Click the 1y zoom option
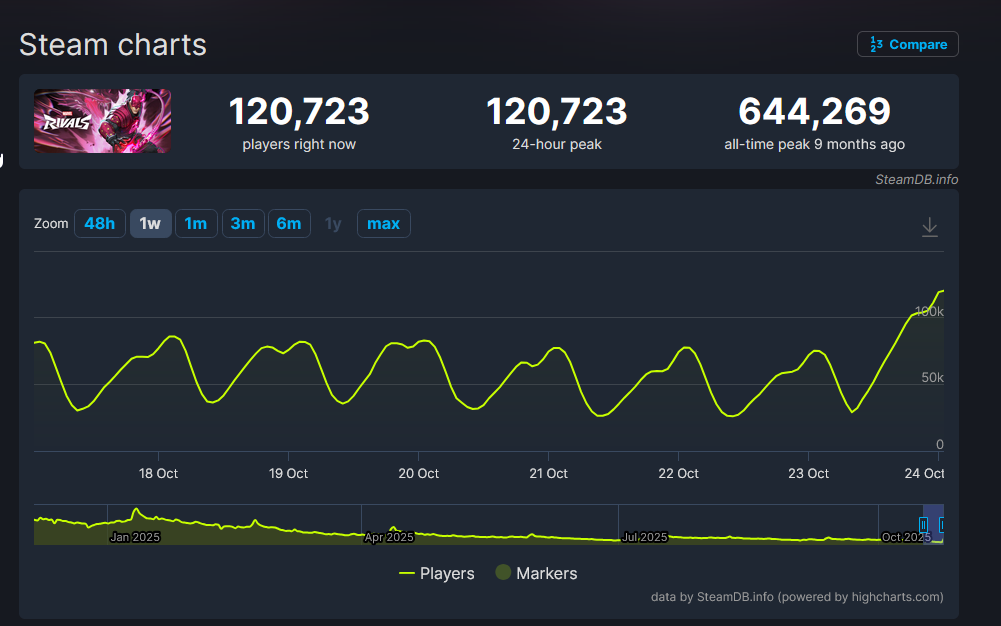Image resolution: width=1001 pixels, height=626 pixels. 333,223
